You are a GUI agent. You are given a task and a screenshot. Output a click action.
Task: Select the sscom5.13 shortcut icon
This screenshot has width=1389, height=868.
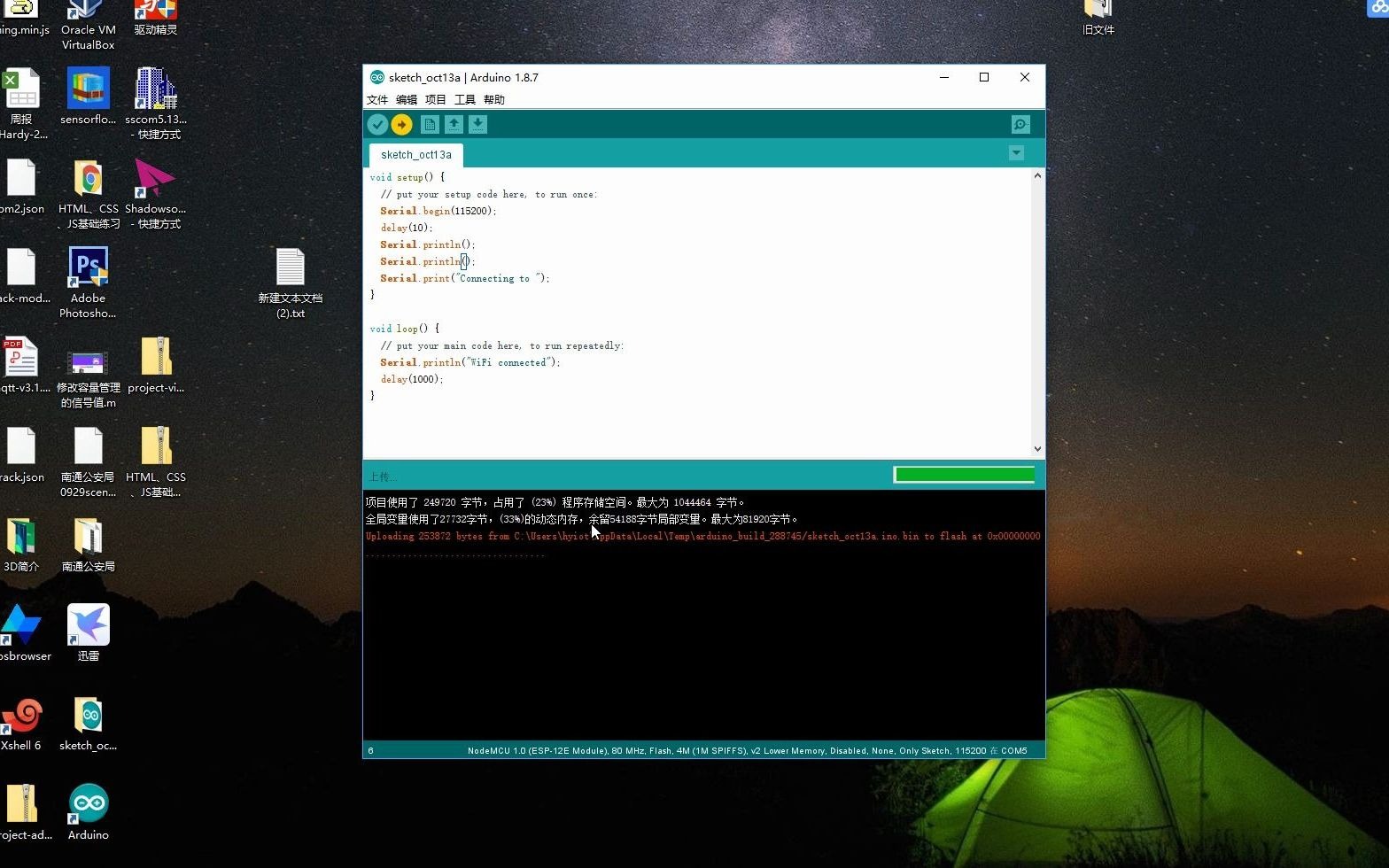pos(156,103)
